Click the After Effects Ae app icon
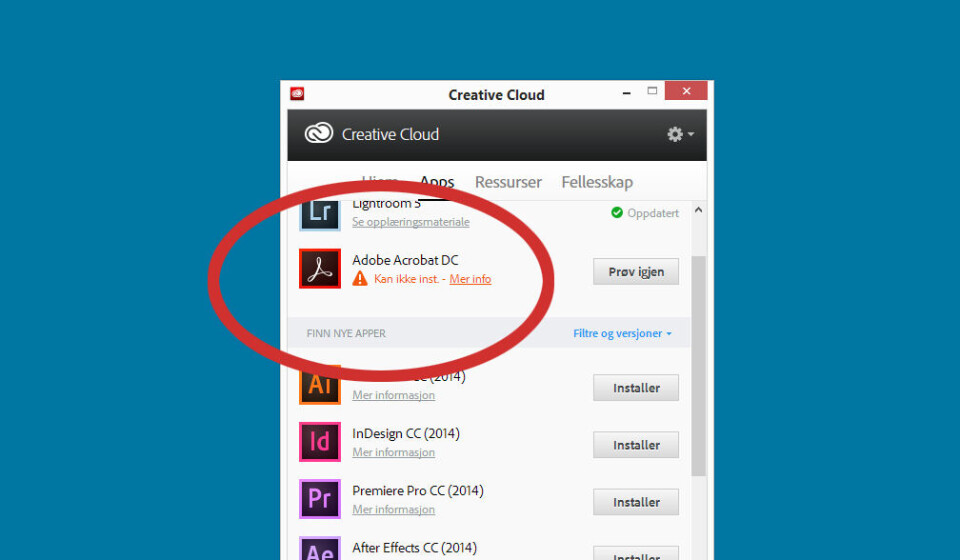The height and width of the screenshot is (560, 960). (x=320, y=549)
